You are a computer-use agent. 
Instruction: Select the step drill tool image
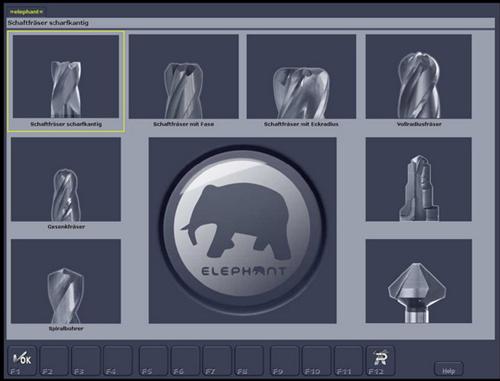[x=419, y=179]
